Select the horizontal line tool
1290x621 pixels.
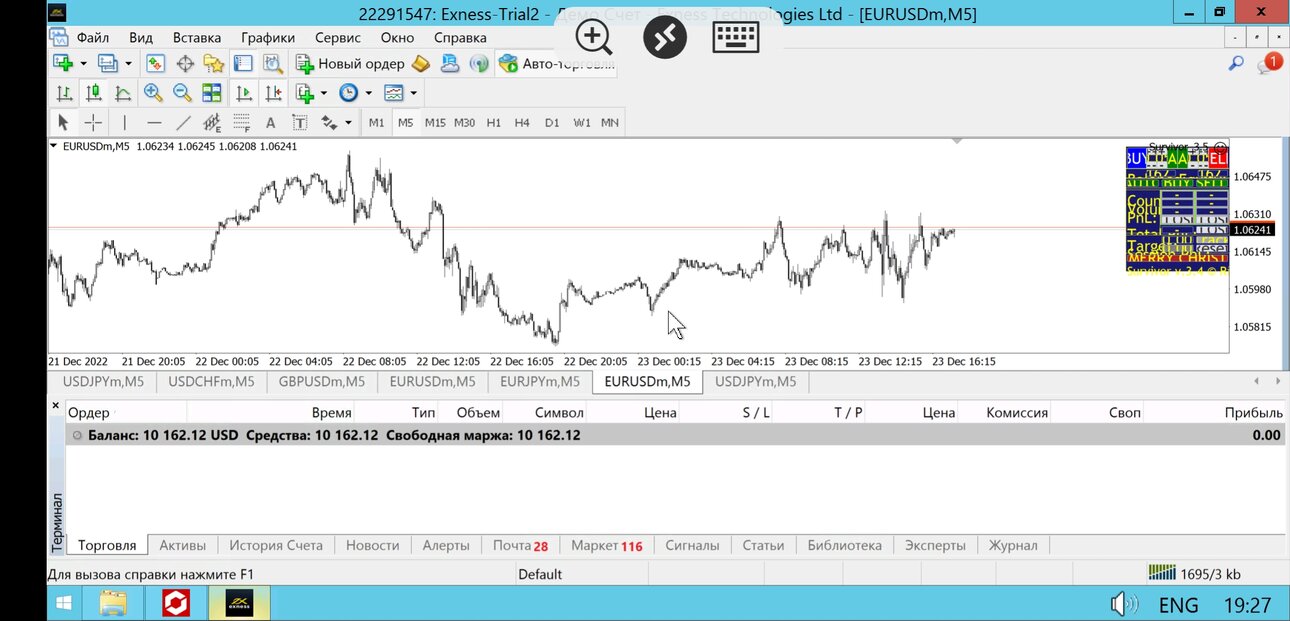[154, 122]
